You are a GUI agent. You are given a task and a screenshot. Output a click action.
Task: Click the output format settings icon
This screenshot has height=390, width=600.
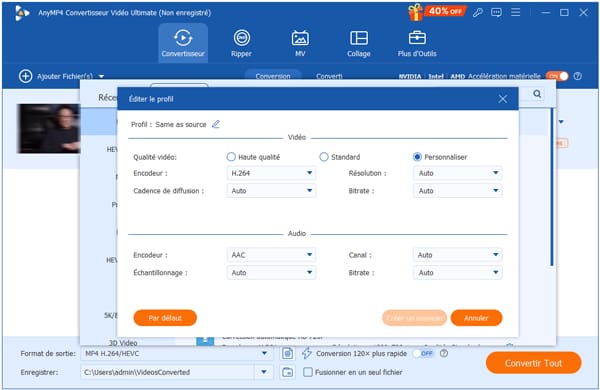click(287, 354)
